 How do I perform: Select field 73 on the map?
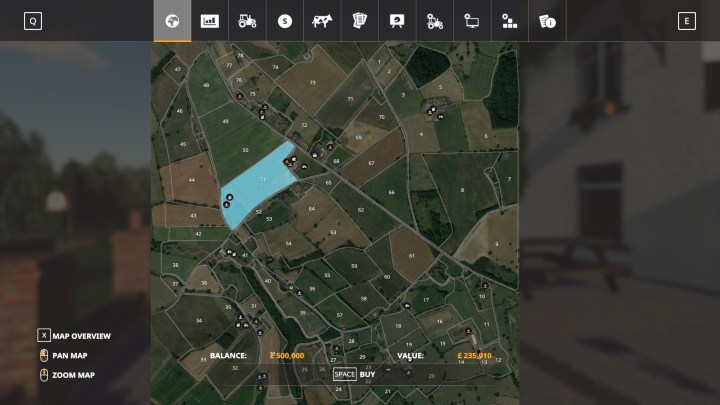[x=313, y=82]
